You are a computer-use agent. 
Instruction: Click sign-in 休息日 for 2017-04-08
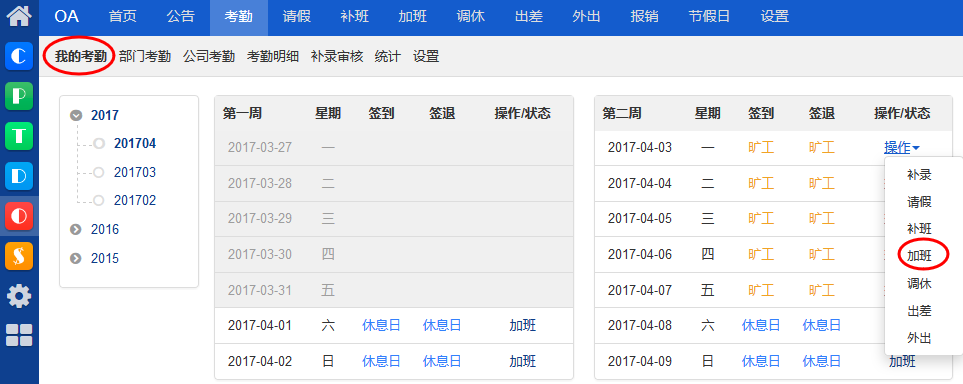(761, 326)
